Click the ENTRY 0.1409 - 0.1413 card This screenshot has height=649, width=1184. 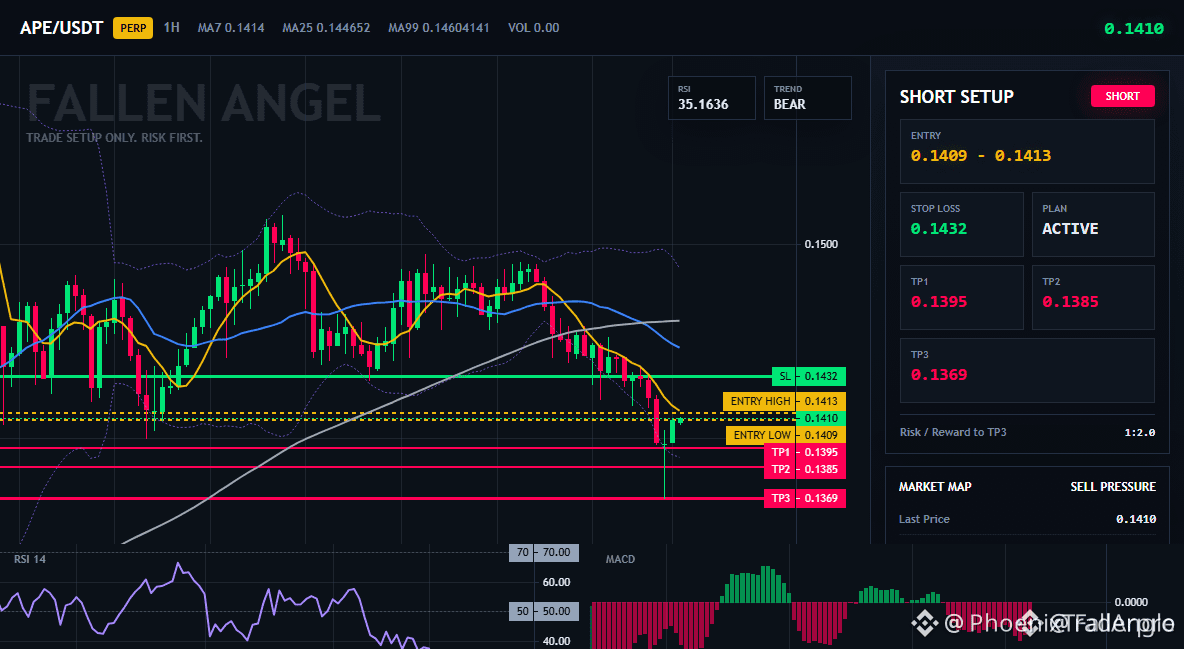pos(1027,151)
